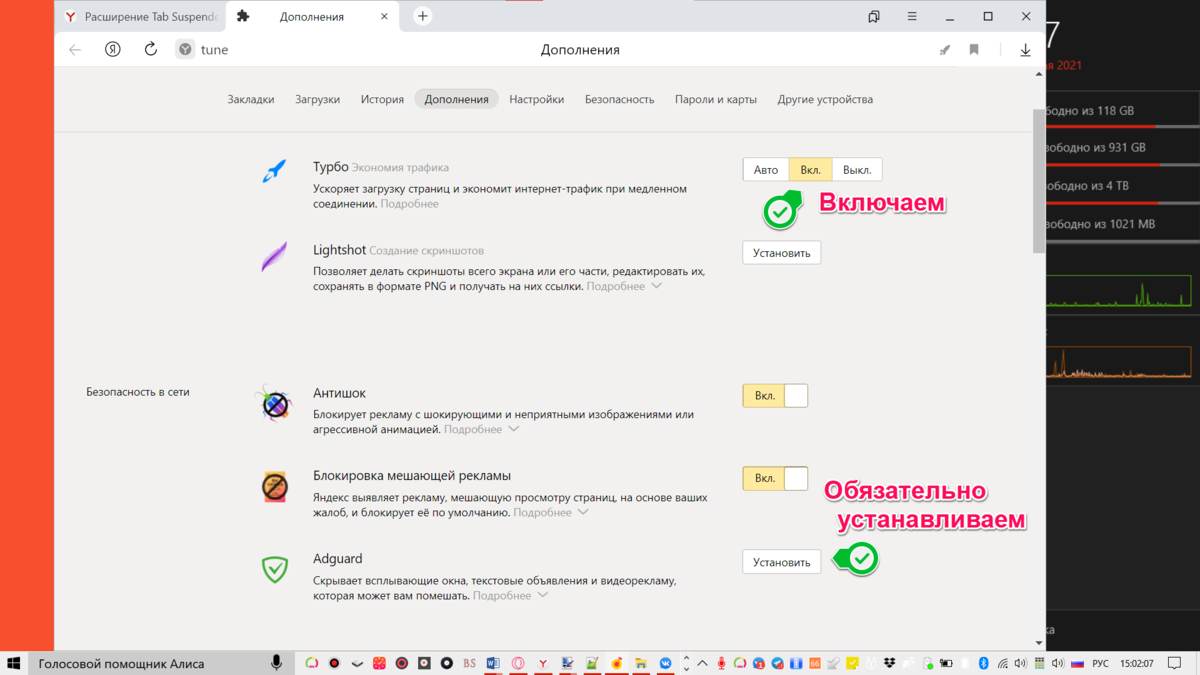Image resolution: width=1200 pixels, height=675 pixels.
Task: Open the Yandex home page button
Action: [113, 49]
